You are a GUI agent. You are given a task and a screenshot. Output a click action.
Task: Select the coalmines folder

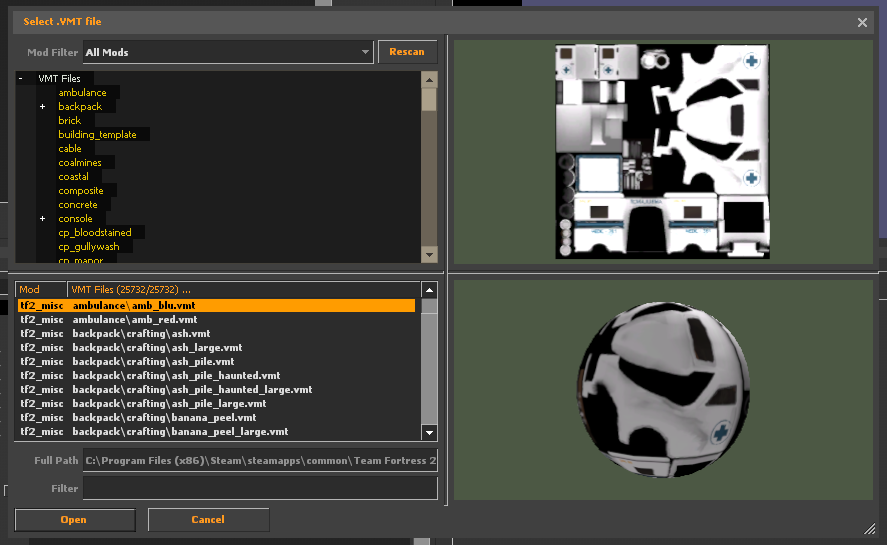click(x=80, y=162)
